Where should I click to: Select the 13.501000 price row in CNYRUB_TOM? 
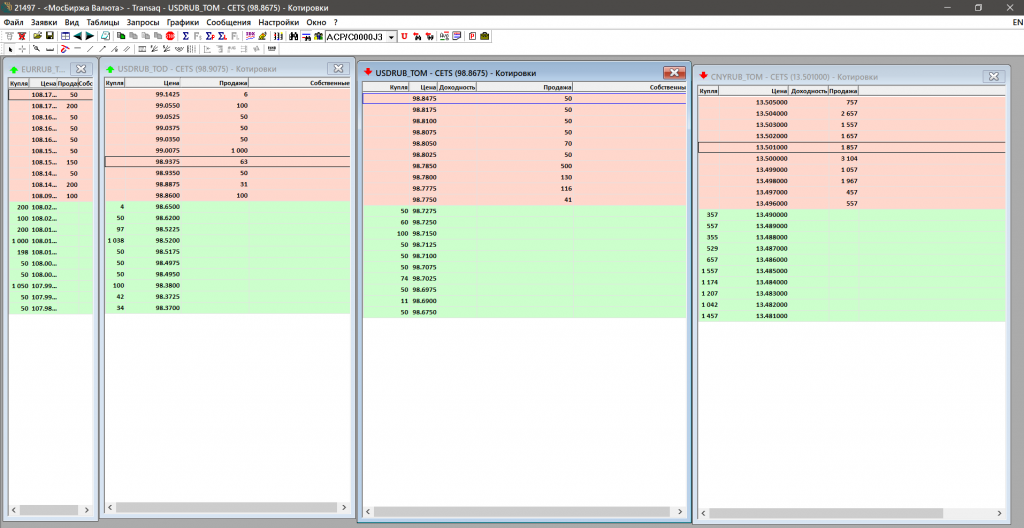click(x=851, y=148)
